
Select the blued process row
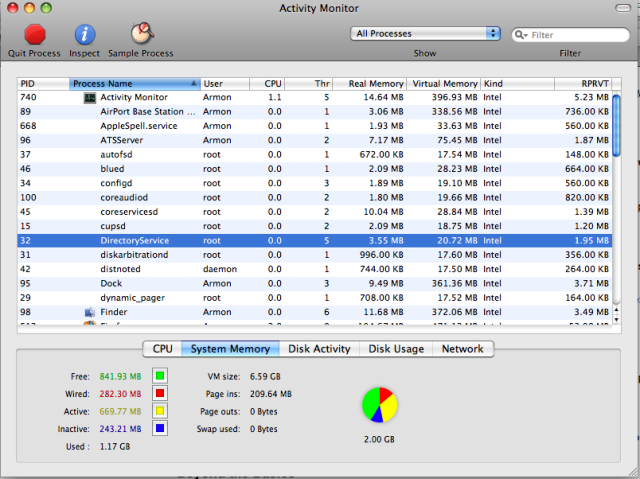[x=314, y=169]
